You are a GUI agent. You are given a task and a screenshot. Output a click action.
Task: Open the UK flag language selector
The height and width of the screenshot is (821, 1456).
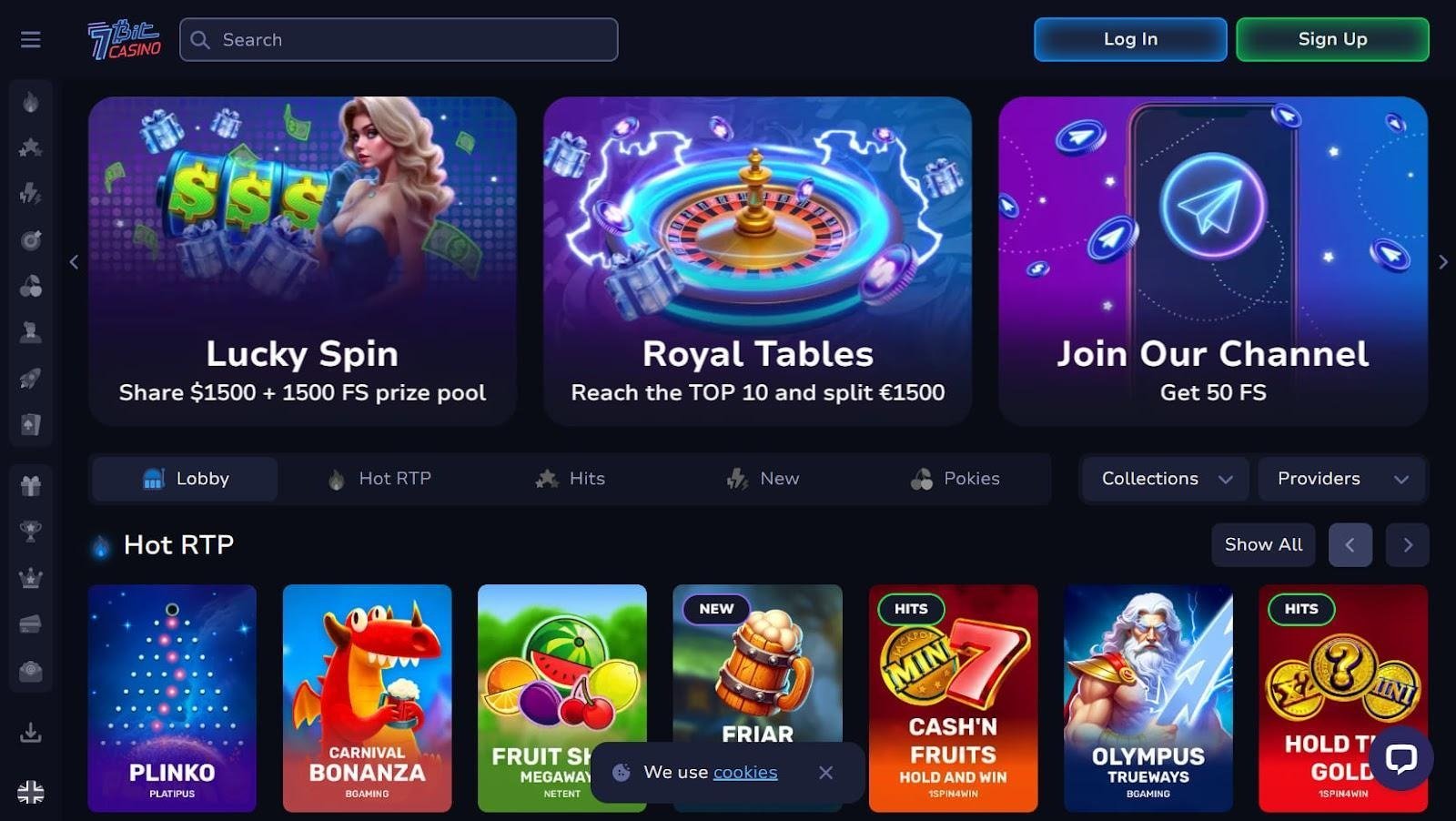coord(31,793)
